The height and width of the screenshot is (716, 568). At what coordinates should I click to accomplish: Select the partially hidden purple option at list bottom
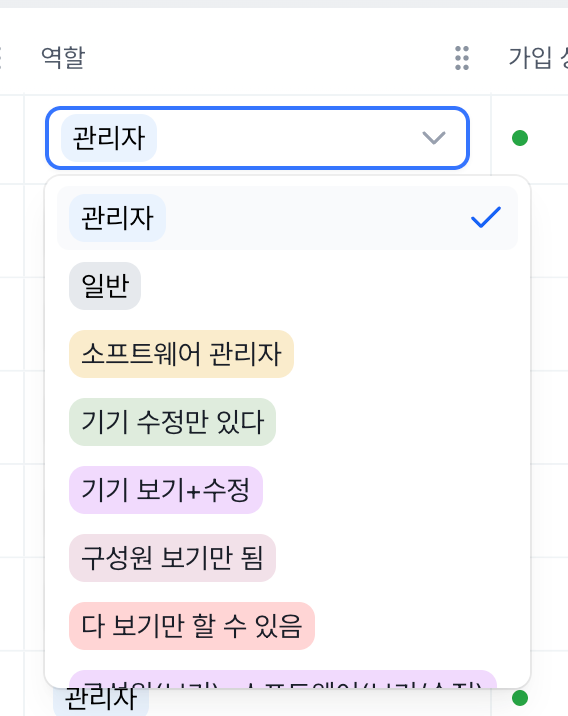pyautogui.click(x=283, y=679)
